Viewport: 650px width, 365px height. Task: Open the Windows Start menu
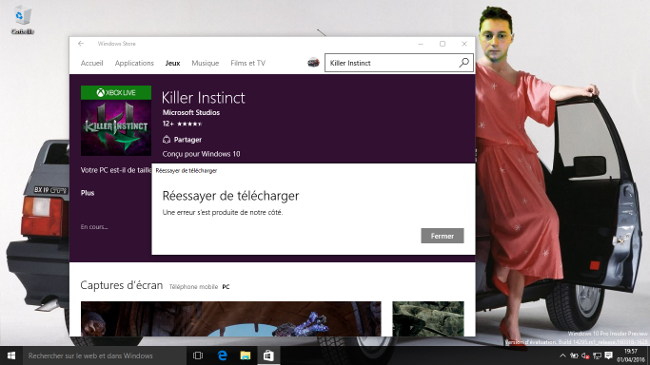pos(11,355)
